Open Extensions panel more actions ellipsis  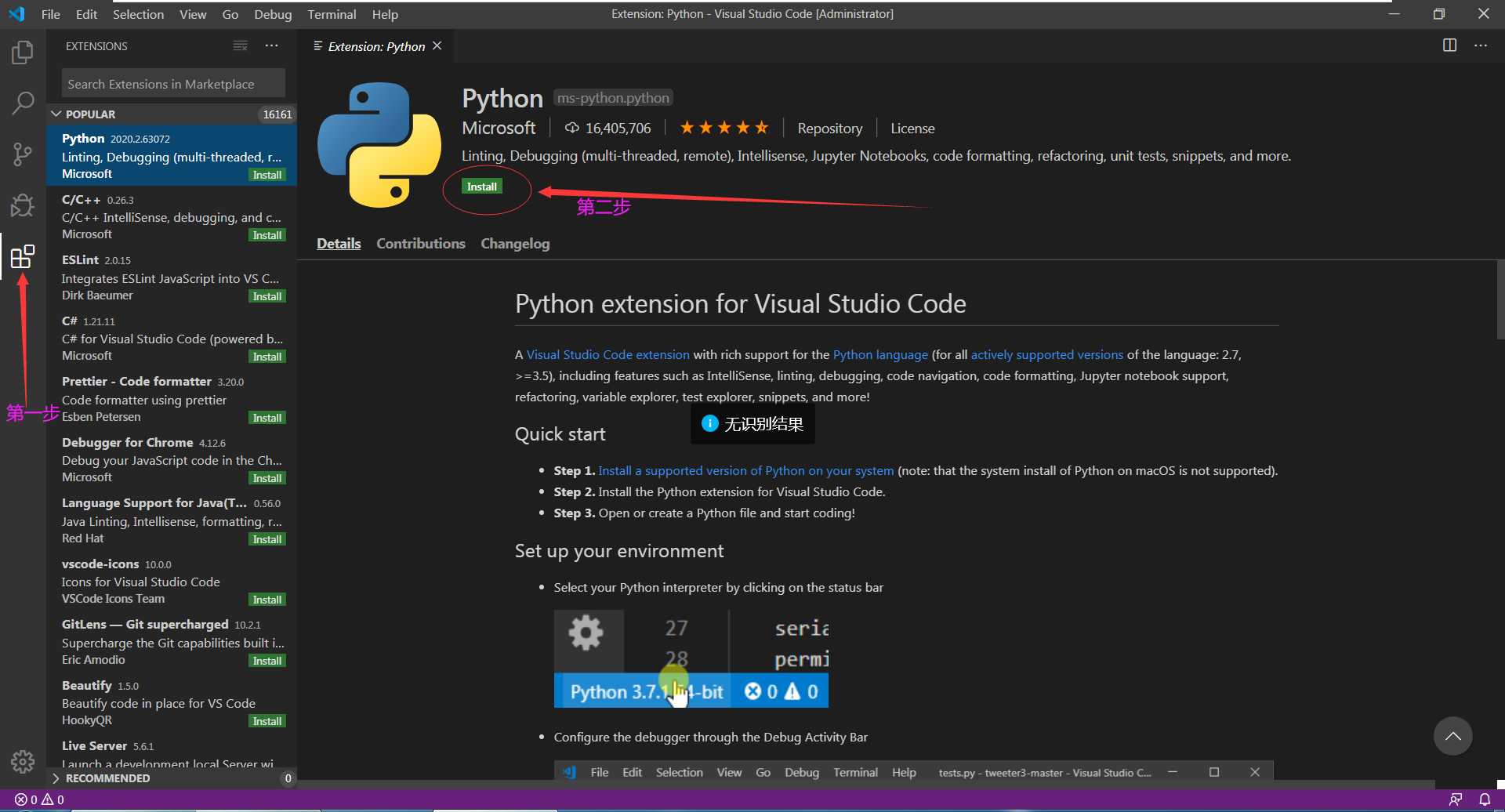point(271,46)
